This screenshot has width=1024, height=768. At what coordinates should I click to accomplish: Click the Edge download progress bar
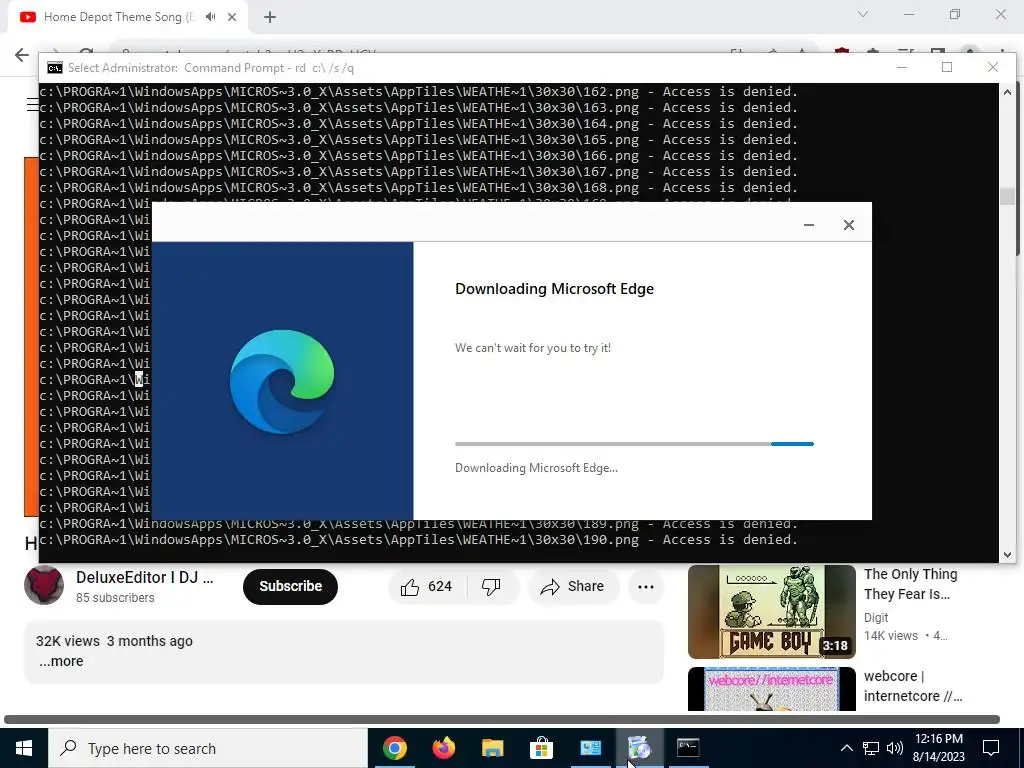click(x=634, y=444)
